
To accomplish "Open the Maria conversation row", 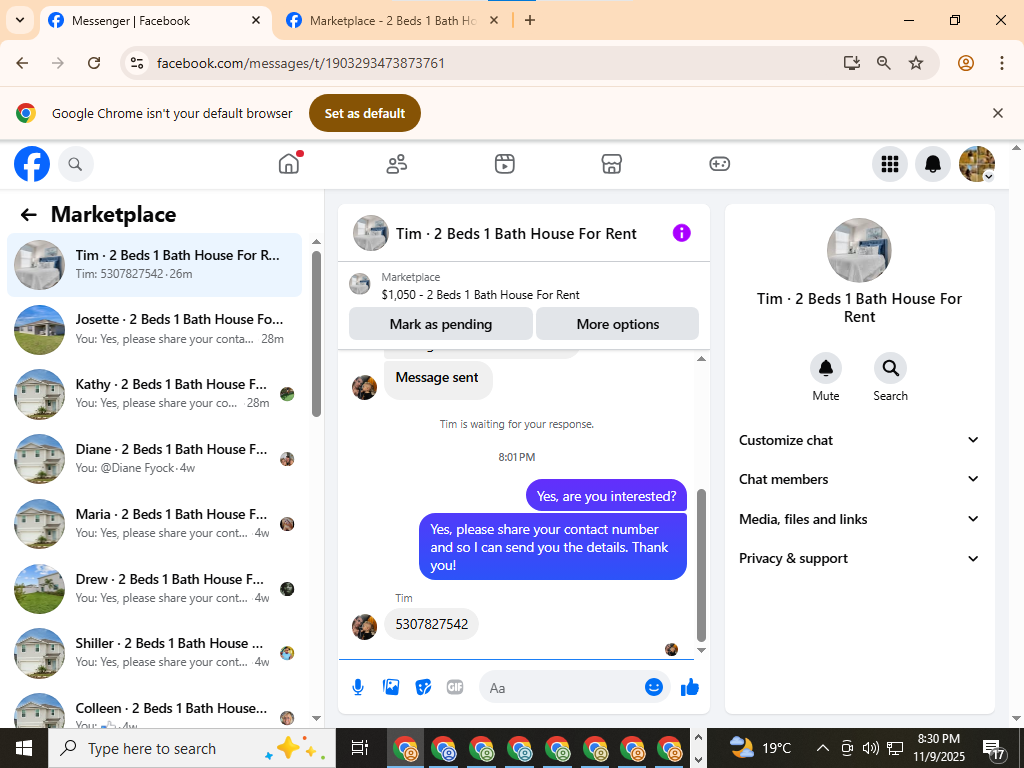I will [x=155, y=523].
